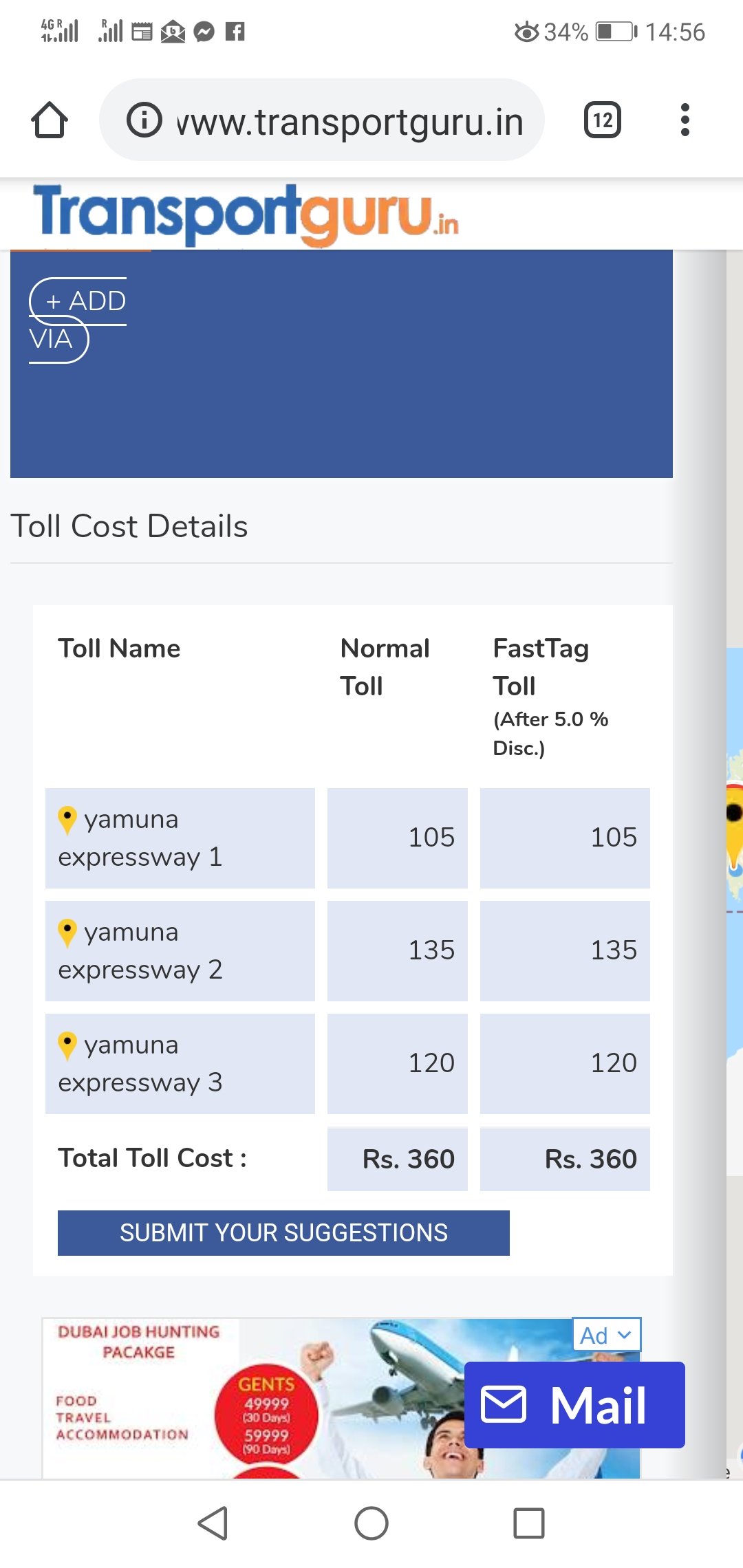Click the Transportguru.in logo
The height and width of the screenshot is (1568, 743).
(x=246, y=215)
